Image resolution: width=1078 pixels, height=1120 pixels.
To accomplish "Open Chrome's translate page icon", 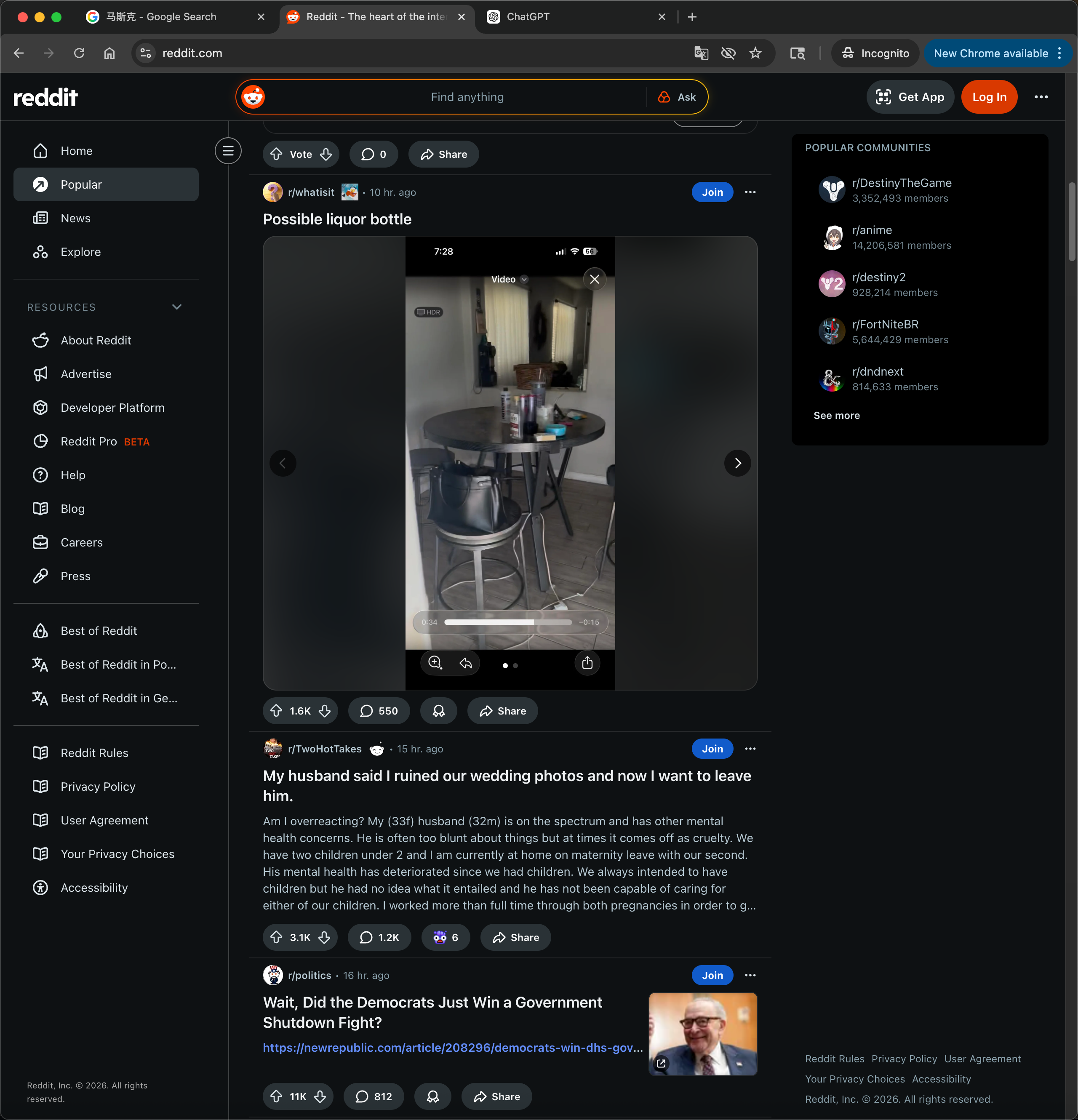I will click(701, 53).
